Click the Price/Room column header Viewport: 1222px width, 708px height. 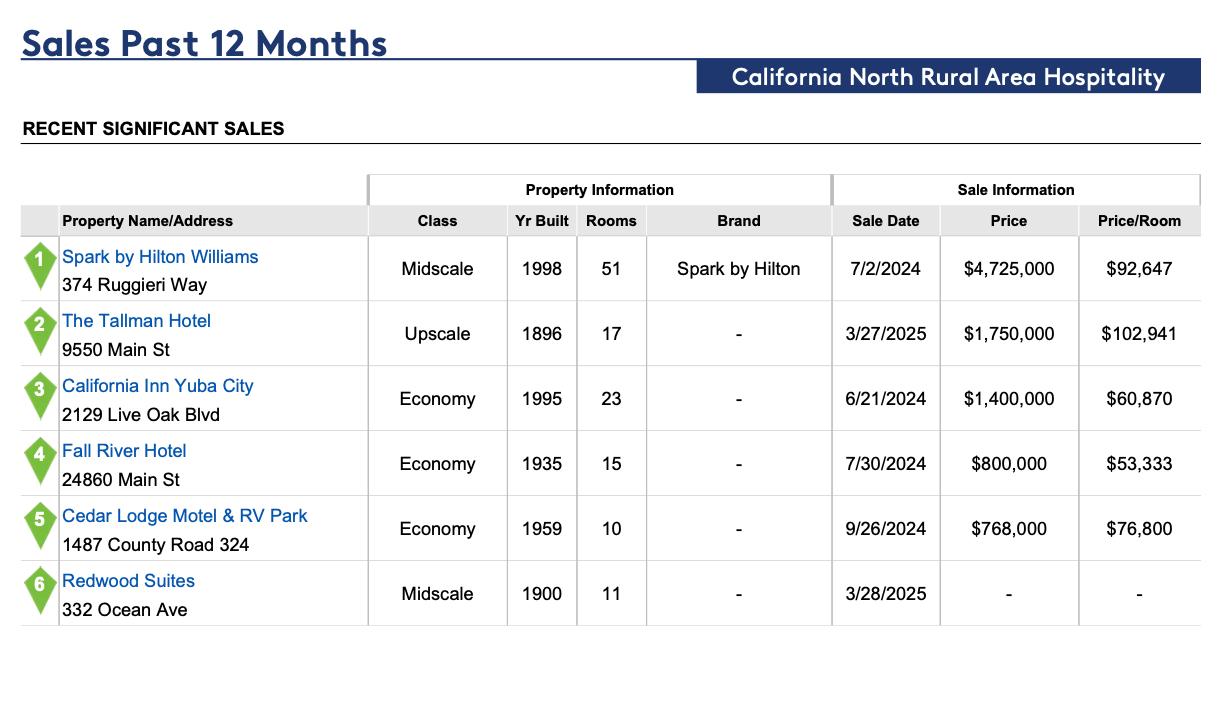pos(1139,221)
